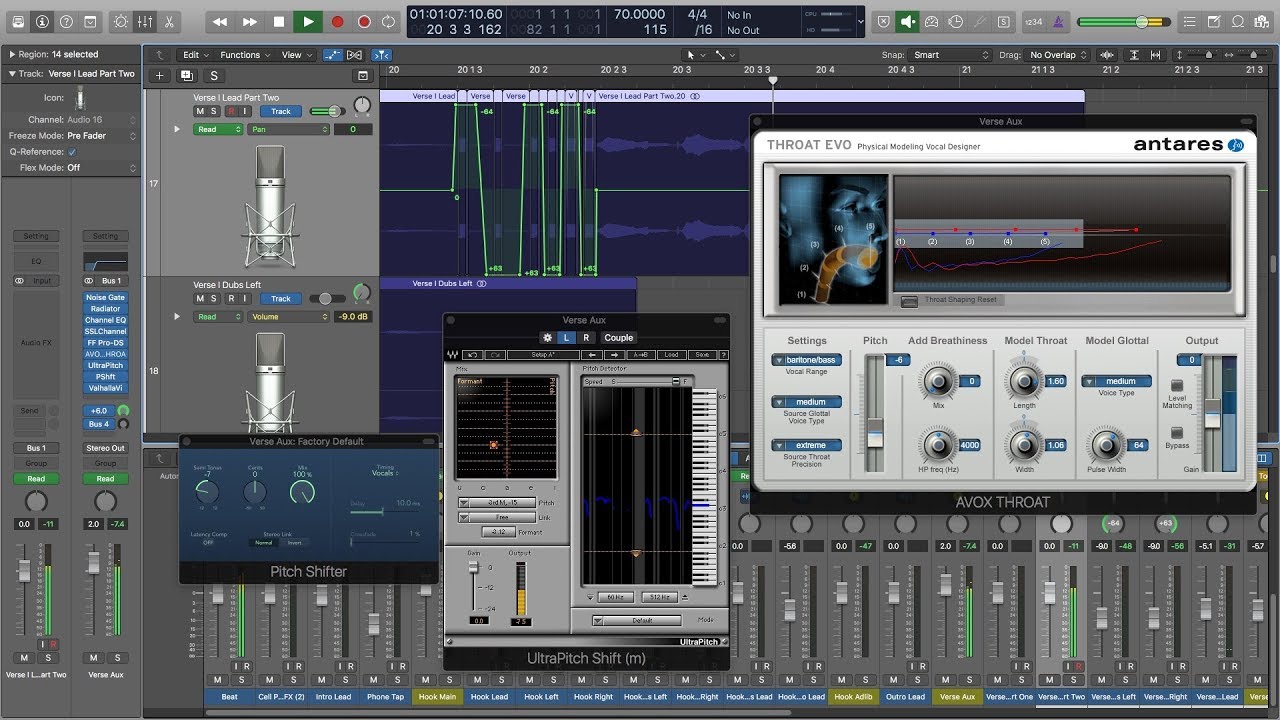
Task: Adjust the master volume slider in control bar
Action: pyautogui.click(x=1140, y=21)
